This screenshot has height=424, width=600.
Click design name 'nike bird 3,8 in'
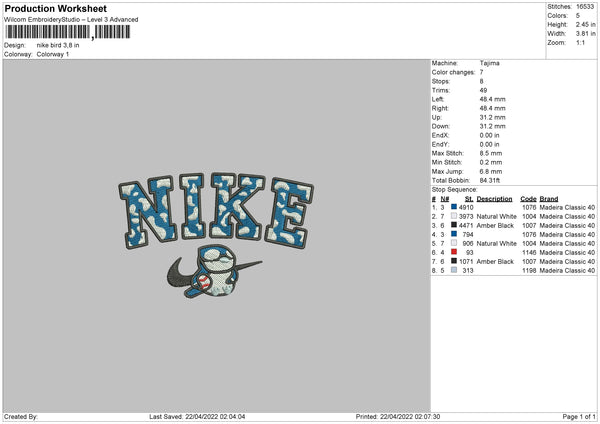coord(58,45)
